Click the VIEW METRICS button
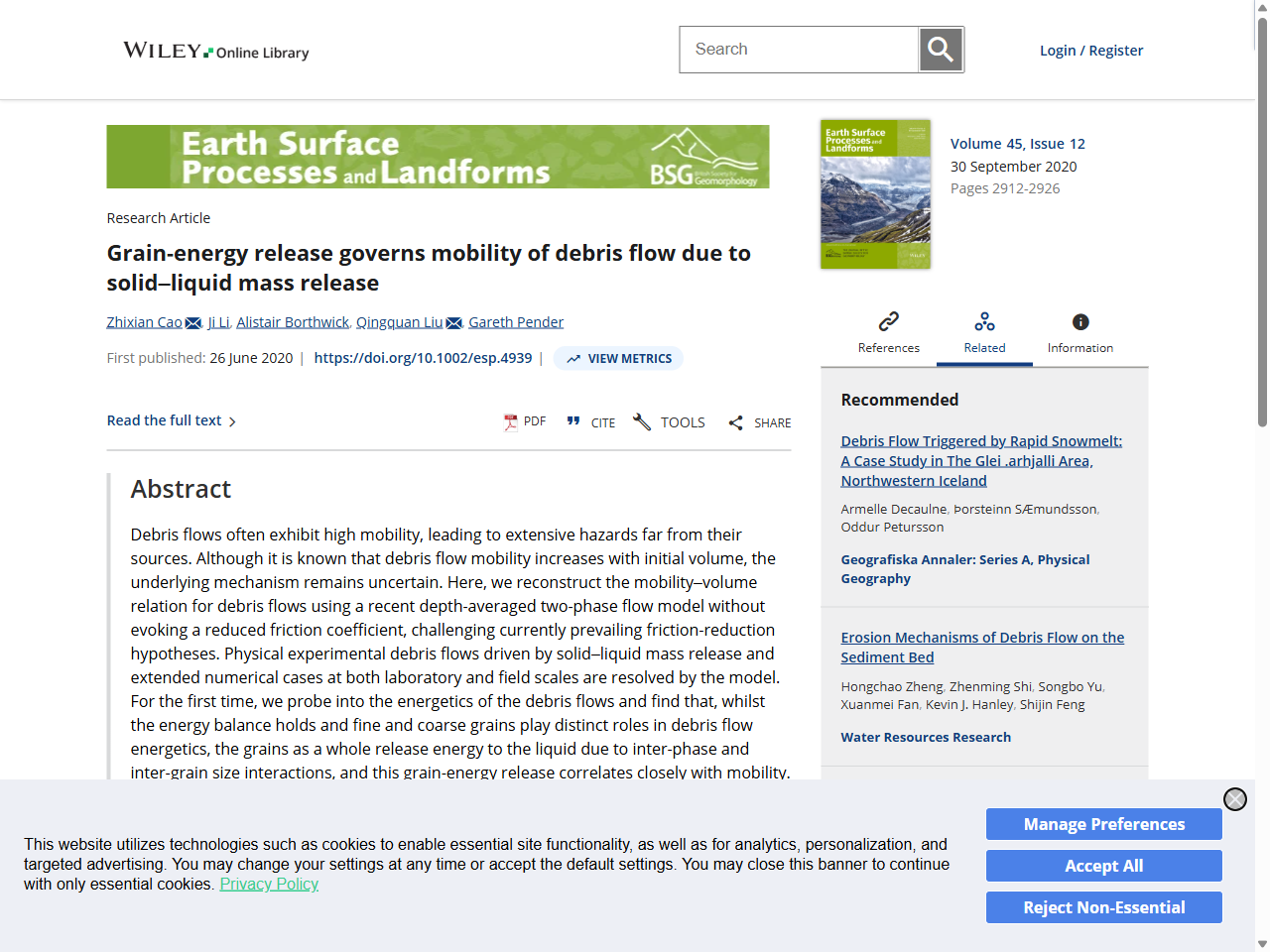 618,359
